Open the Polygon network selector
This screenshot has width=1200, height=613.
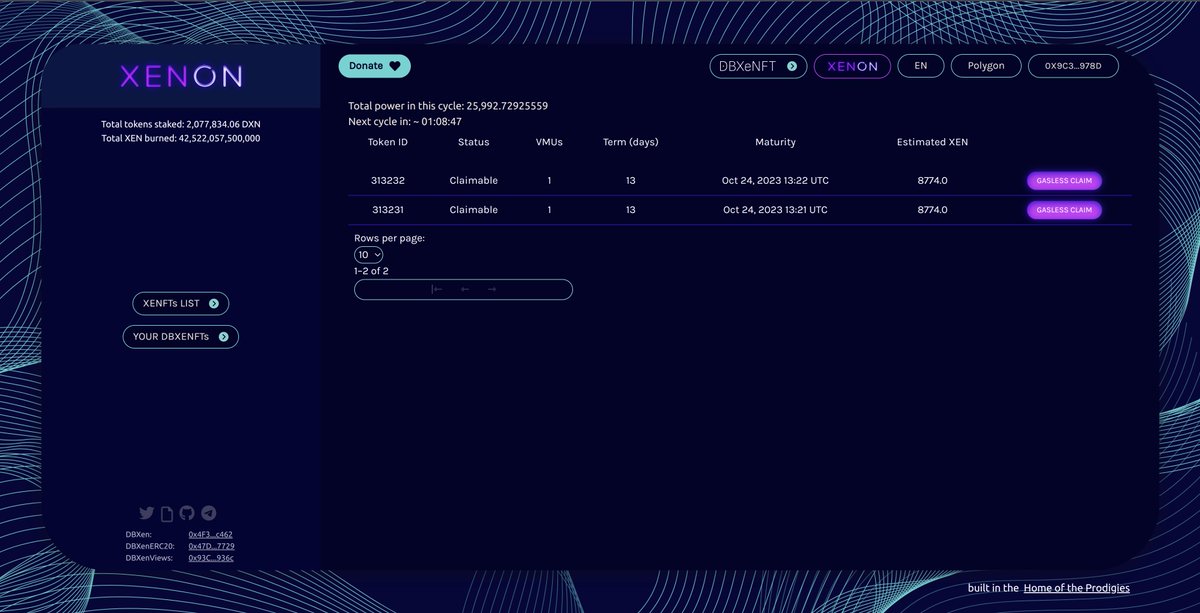point(986,65)
